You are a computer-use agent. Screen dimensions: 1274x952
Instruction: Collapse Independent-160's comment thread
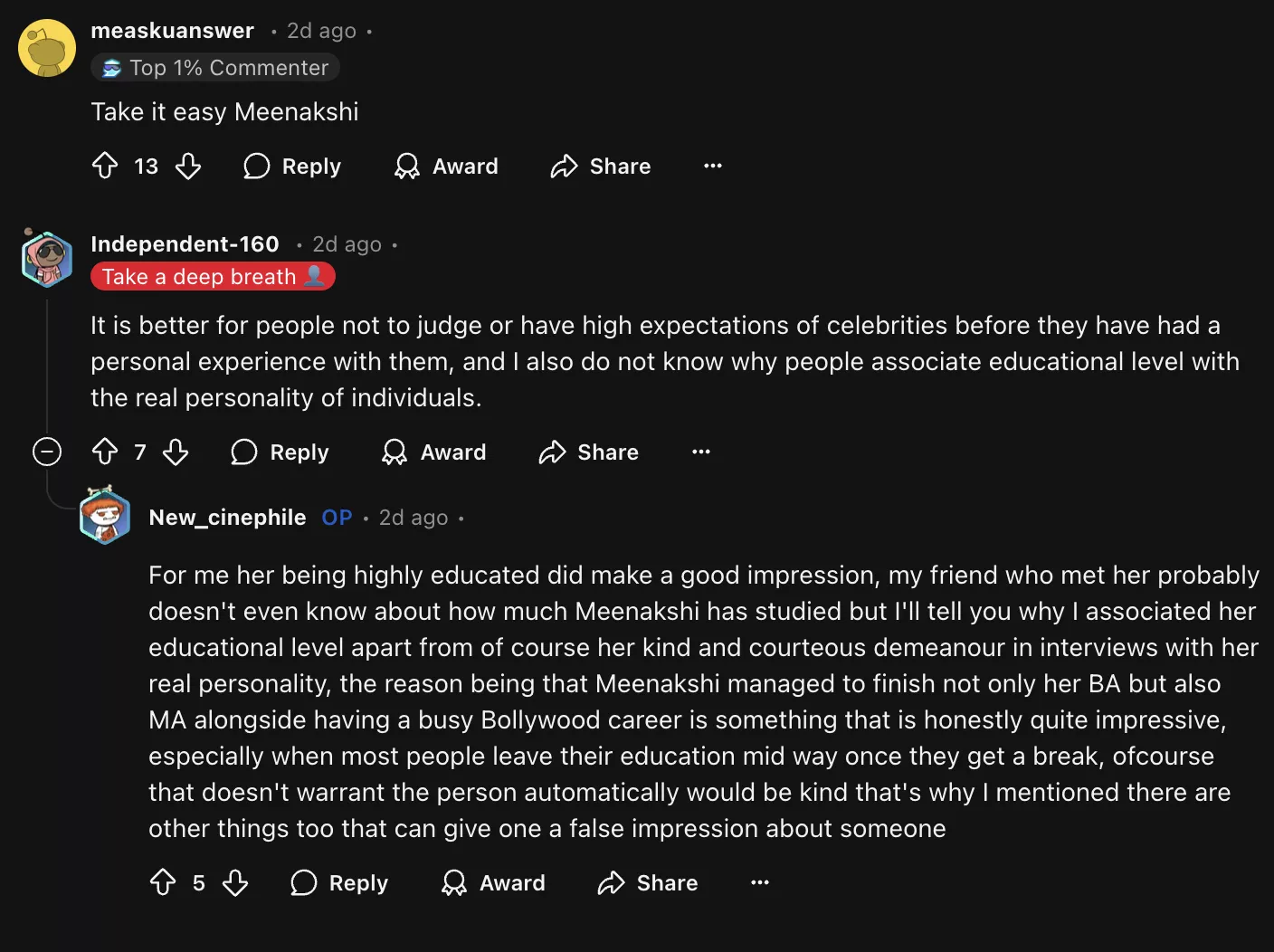click(47, 452)
